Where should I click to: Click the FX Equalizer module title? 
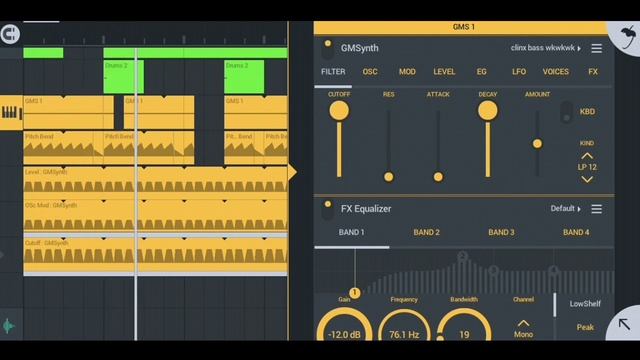point(366,209)
